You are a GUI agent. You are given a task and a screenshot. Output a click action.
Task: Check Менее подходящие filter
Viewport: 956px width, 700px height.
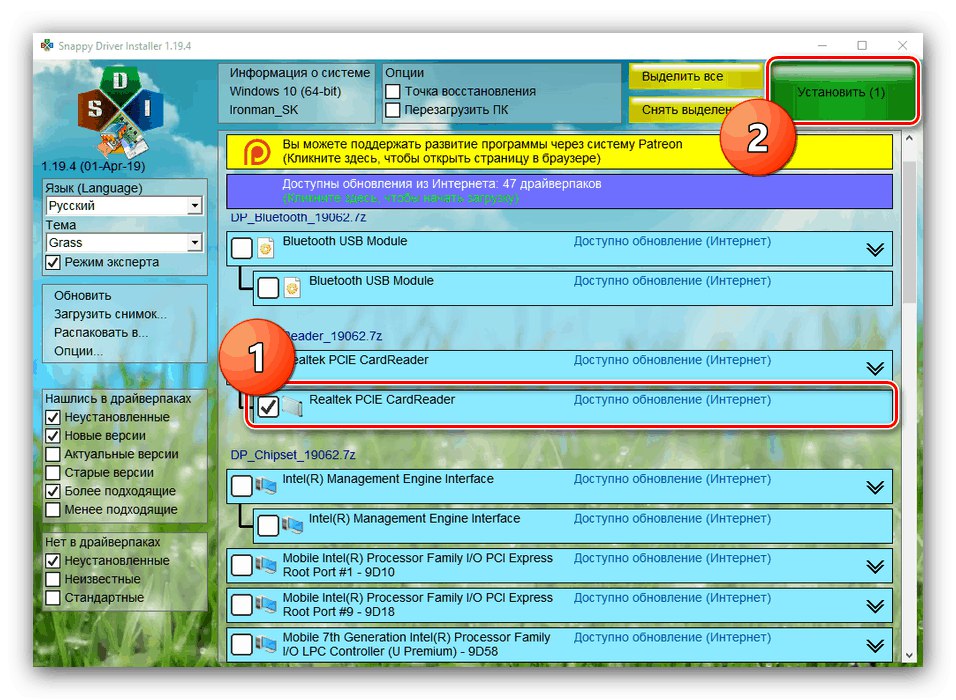[x=53, y=510]
